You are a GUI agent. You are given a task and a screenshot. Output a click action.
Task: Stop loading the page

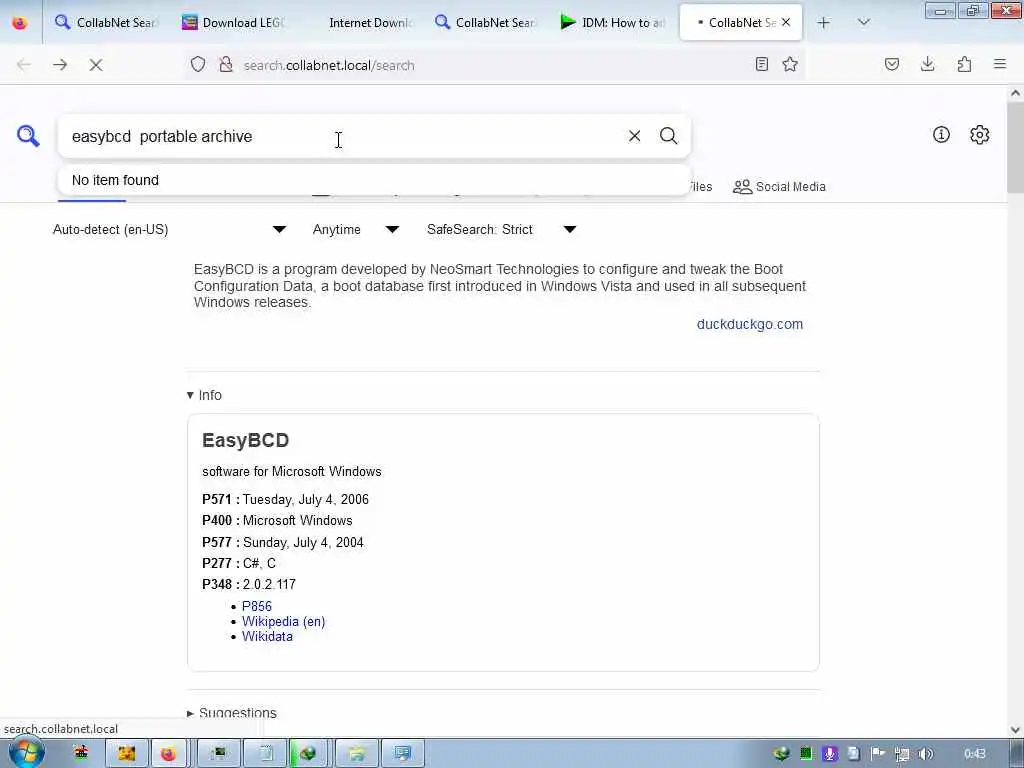click(96, 65)
